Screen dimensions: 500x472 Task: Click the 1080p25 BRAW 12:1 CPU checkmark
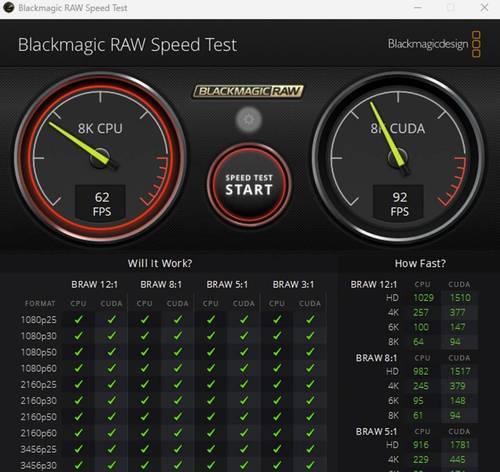pyautogui.click(x=79, y=320)
